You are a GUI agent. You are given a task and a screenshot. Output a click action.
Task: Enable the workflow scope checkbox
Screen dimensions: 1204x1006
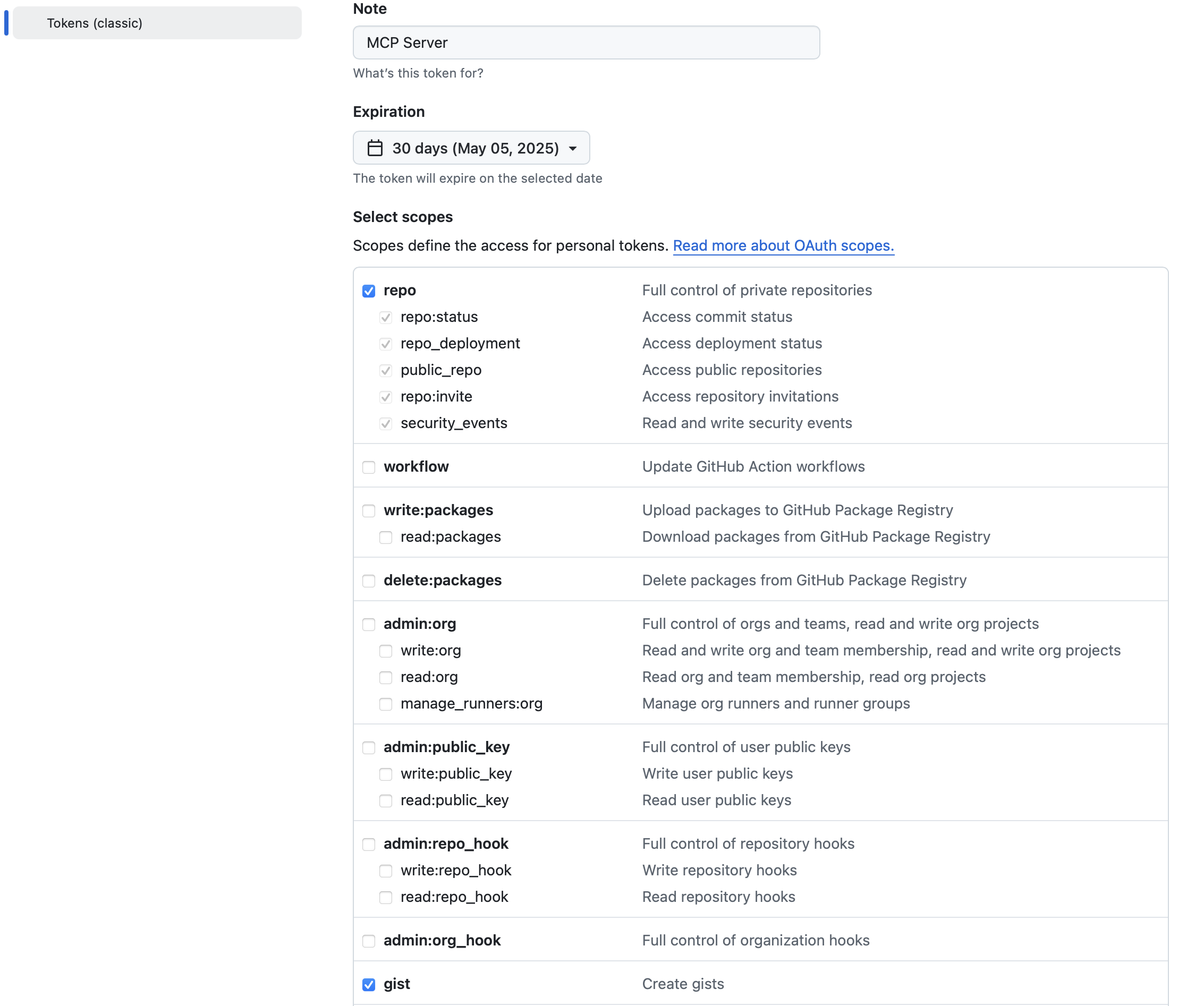point(369,467)
